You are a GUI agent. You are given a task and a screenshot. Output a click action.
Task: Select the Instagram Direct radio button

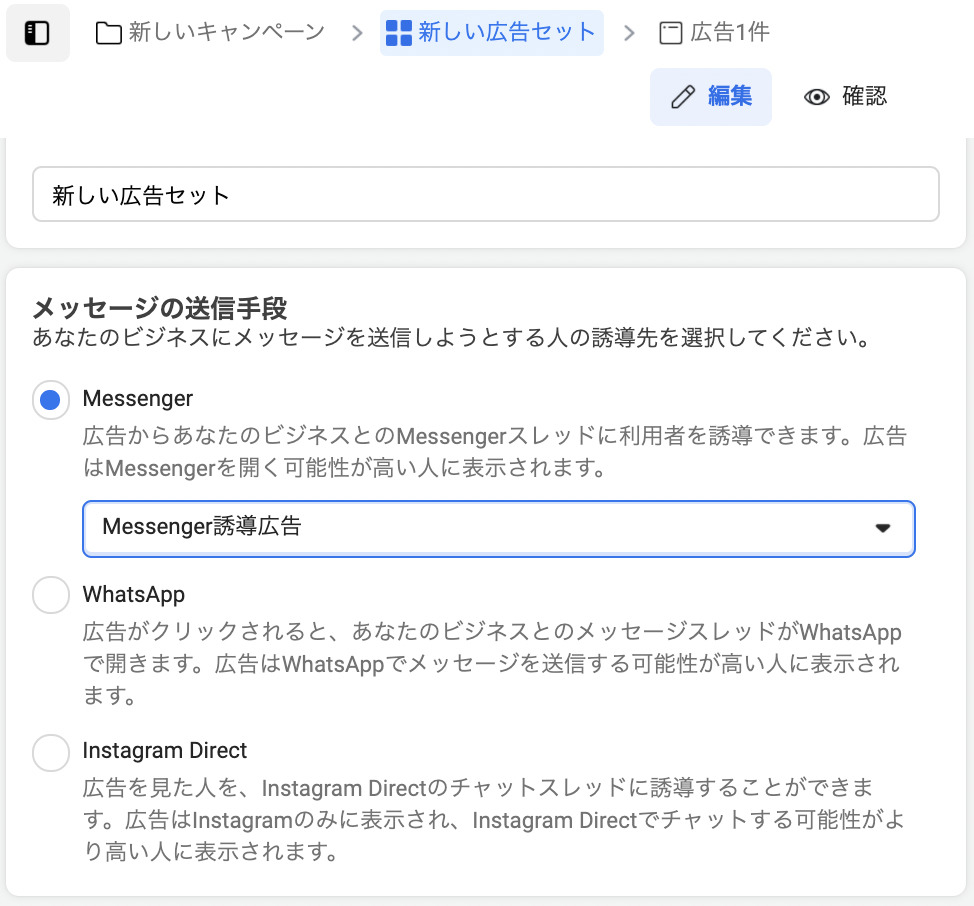point(50,751)
